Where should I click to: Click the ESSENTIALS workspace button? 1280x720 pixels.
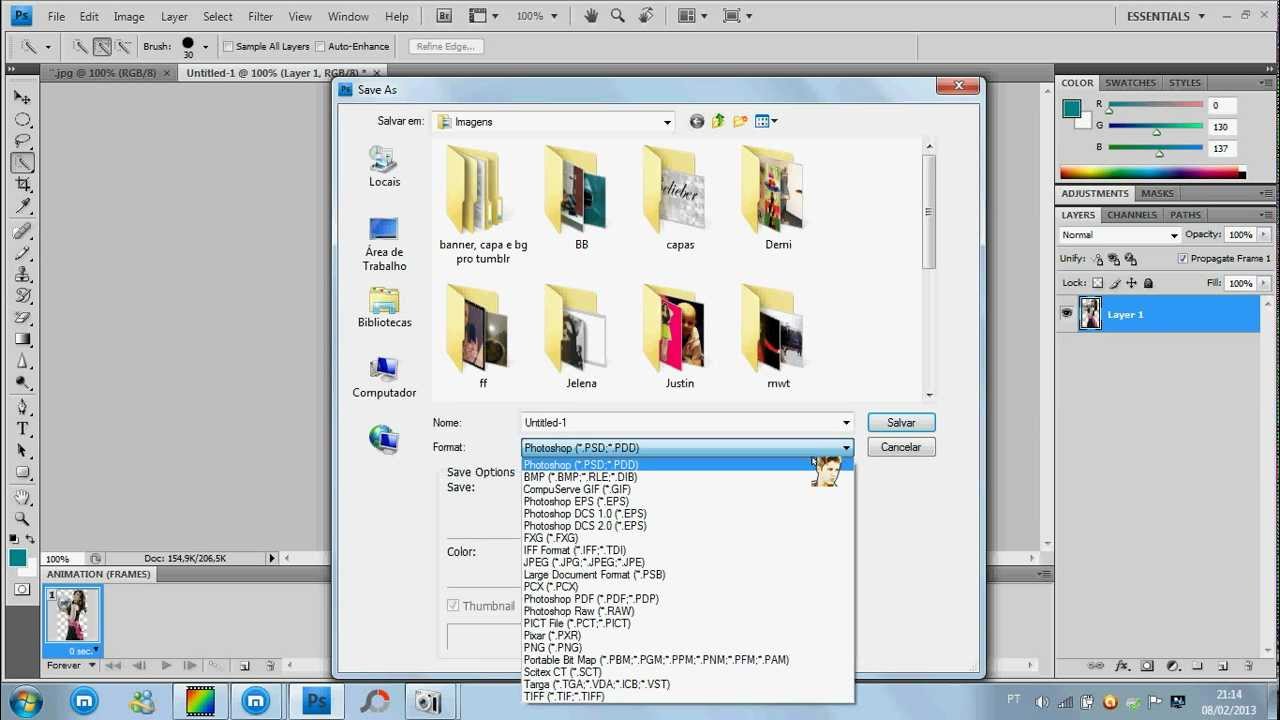[1166, 16]
